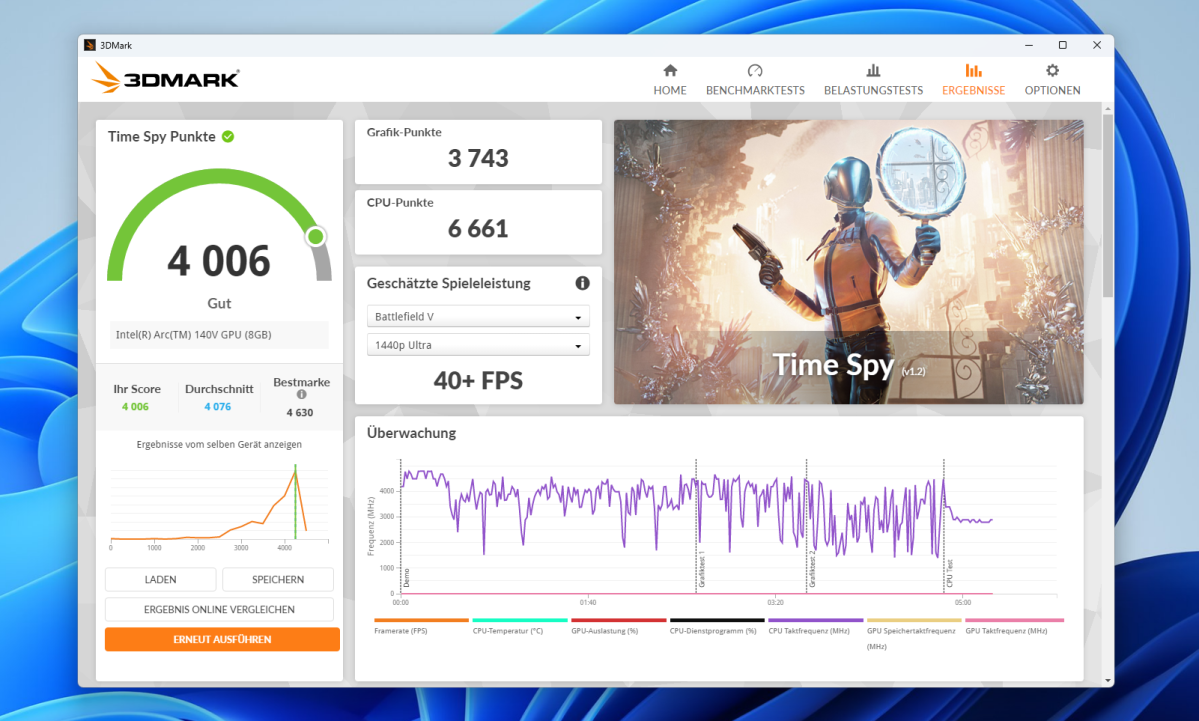Screen dimensions: 1199x721
Task: Maximize the 3DMark window
Action: [x=1062, y=45]
